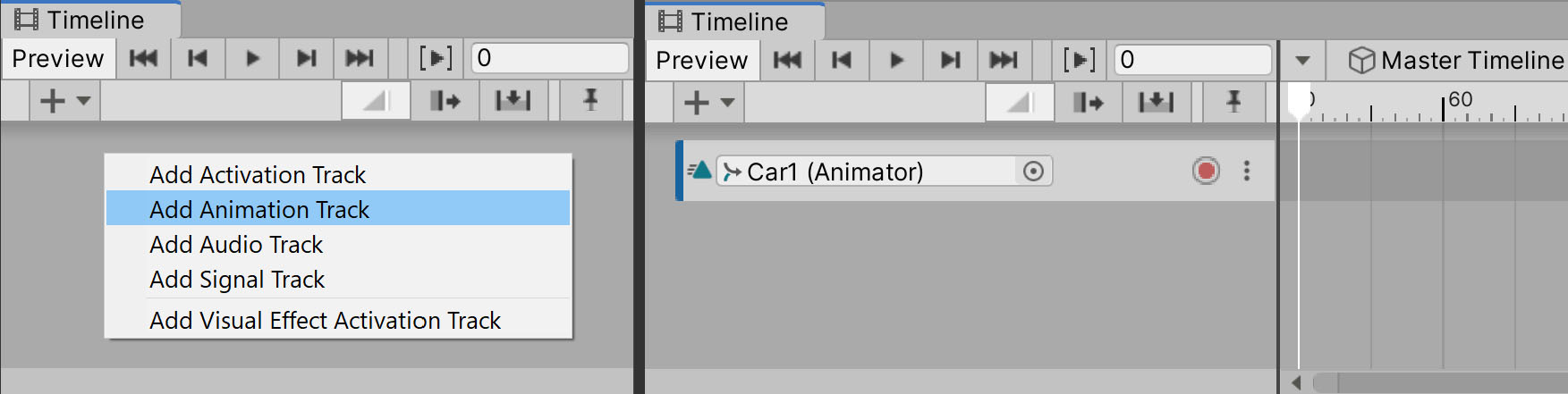Go to next frame in right Timeline

tap(950, 60)
